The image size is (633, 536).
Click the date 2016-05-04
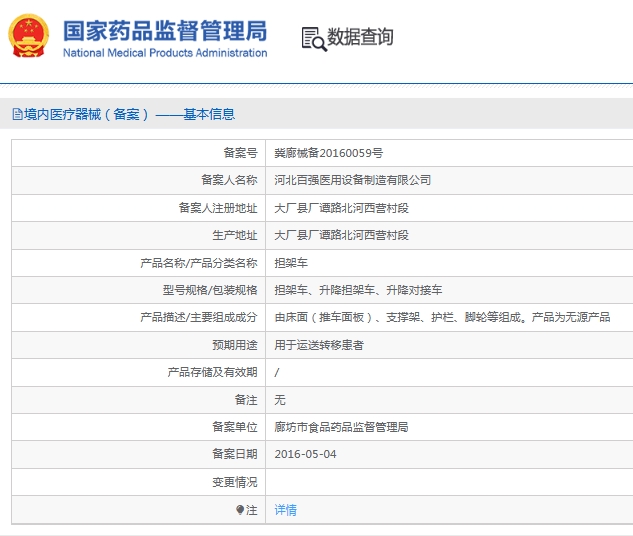305,454
